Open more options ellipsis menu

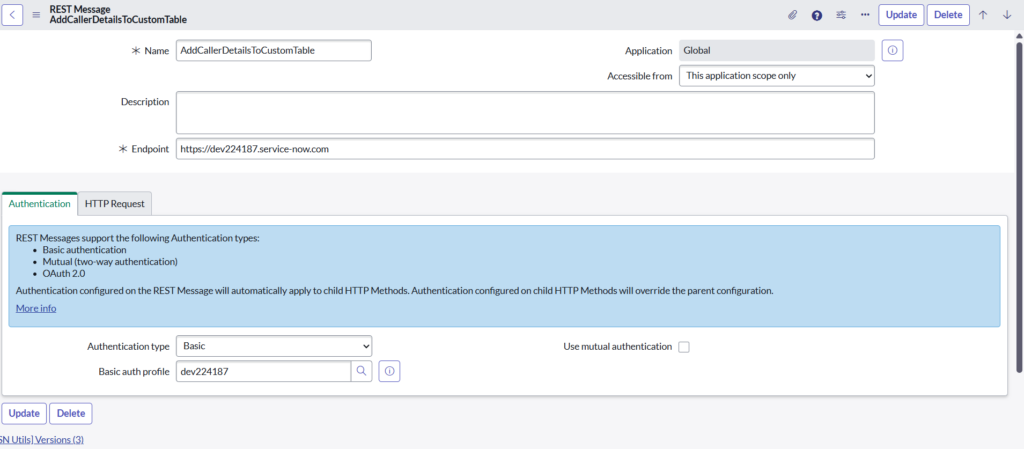point(865,15)
